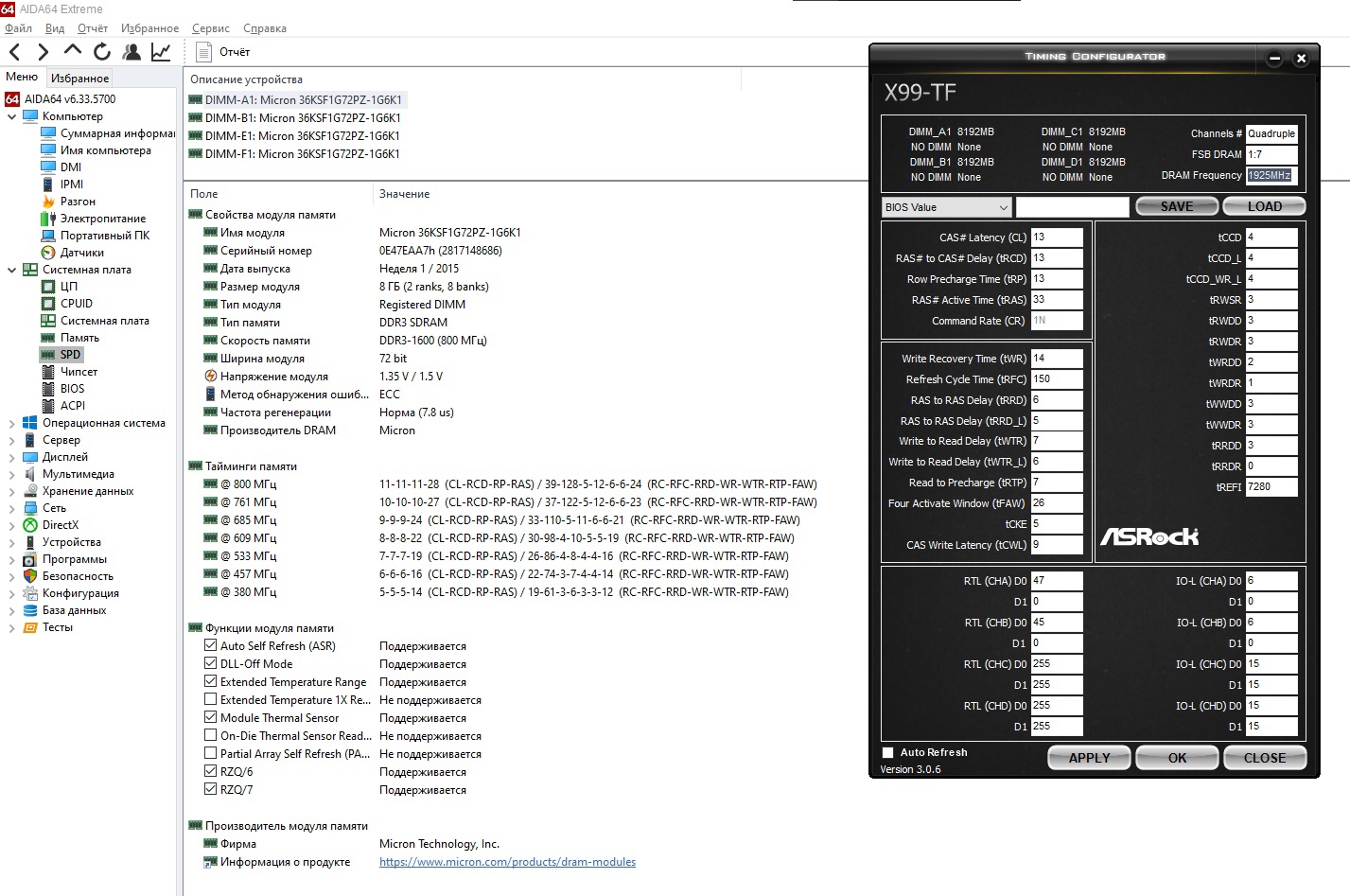Click the Отчёт report toolbar button
This screenshot has height=896, width=1350.
(x=223, y=52)
